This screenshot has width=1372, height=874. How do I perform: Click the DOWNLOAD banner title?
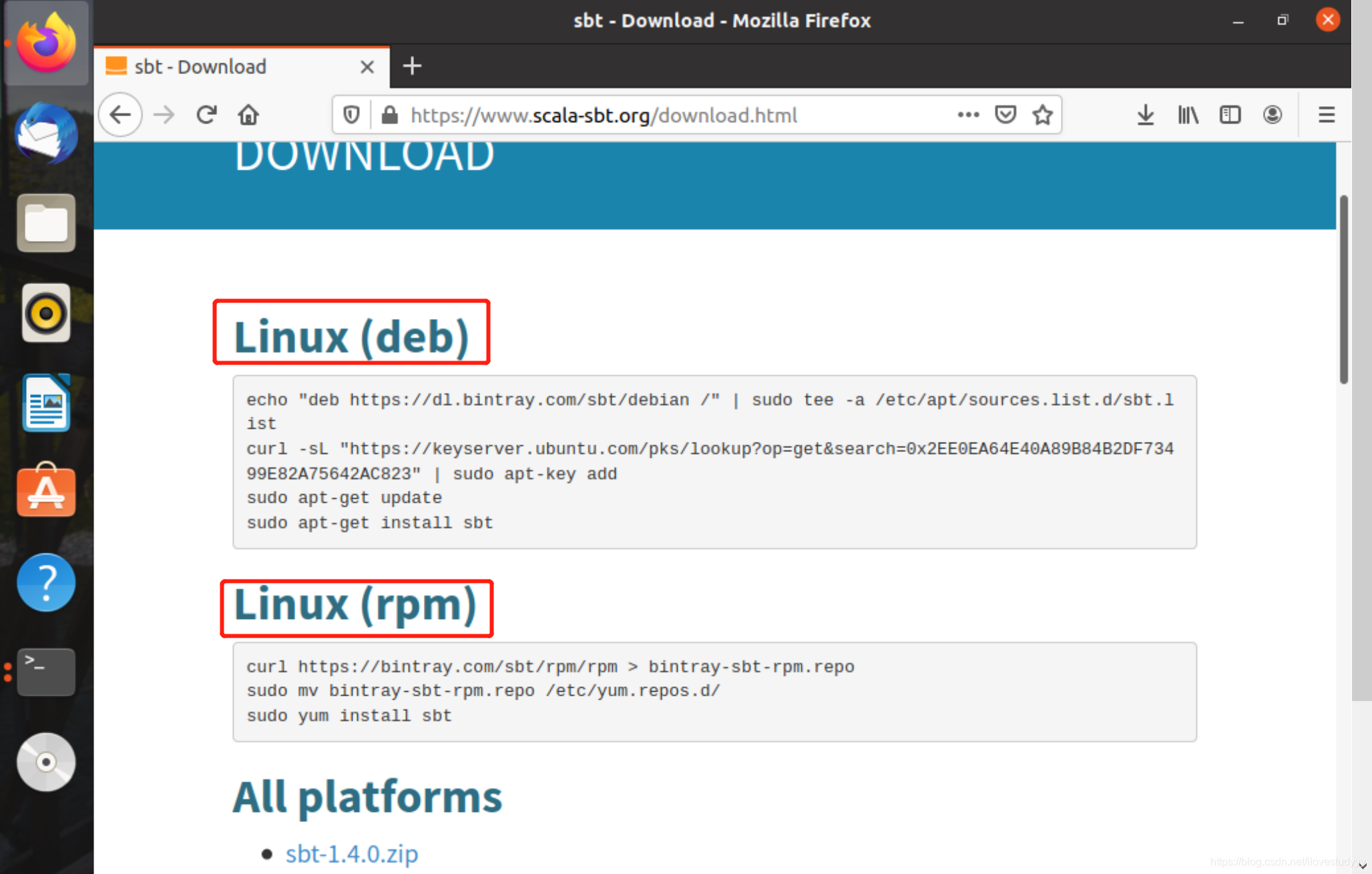pyautogui.click(x=365, y=156)
